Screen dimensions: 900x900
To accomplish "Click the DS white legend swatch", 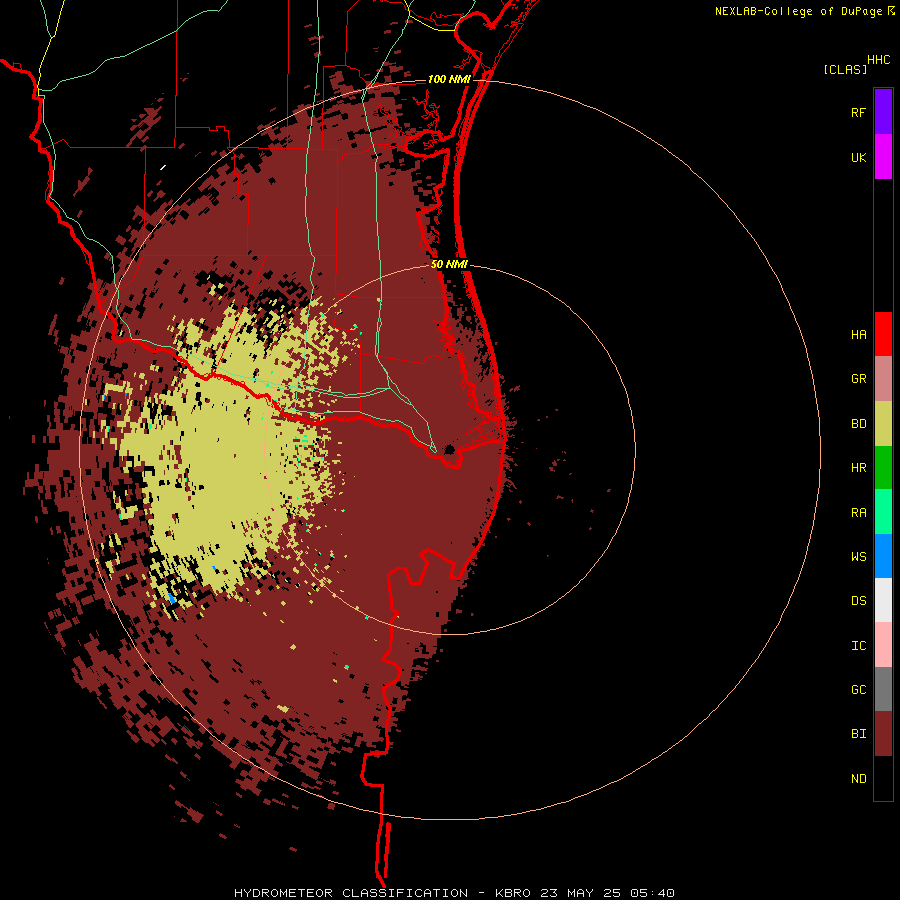I will tap(883, 600).
